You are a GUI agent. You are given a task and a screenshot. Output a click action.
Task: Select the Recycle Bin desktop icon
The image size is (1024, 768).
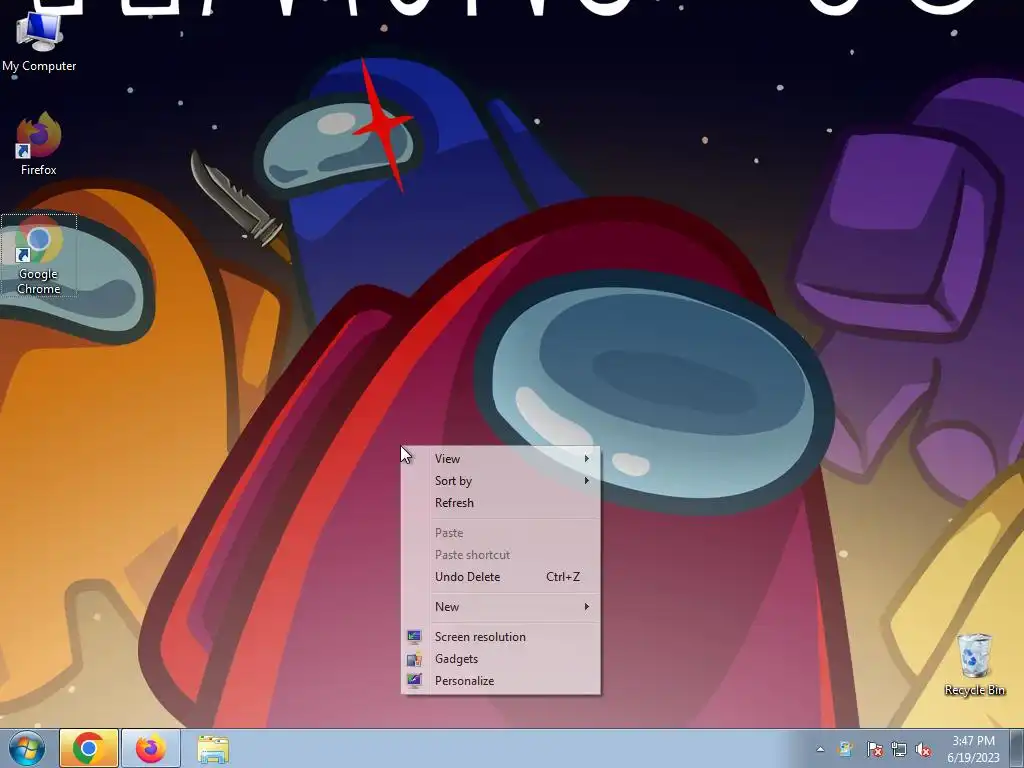(x=974, y=665)
